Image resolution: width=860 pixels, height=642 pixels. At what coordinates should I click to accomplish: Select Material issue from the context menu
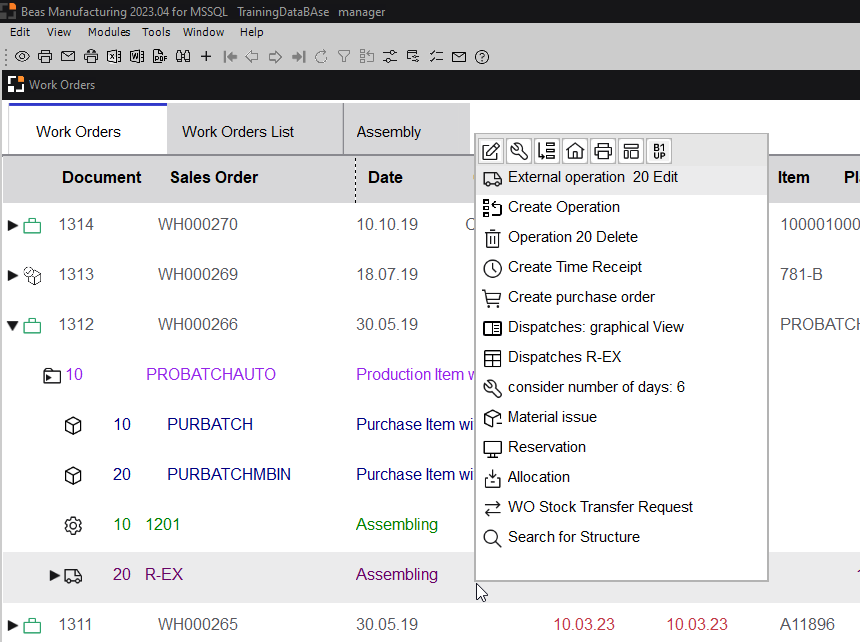click(551, 417)
